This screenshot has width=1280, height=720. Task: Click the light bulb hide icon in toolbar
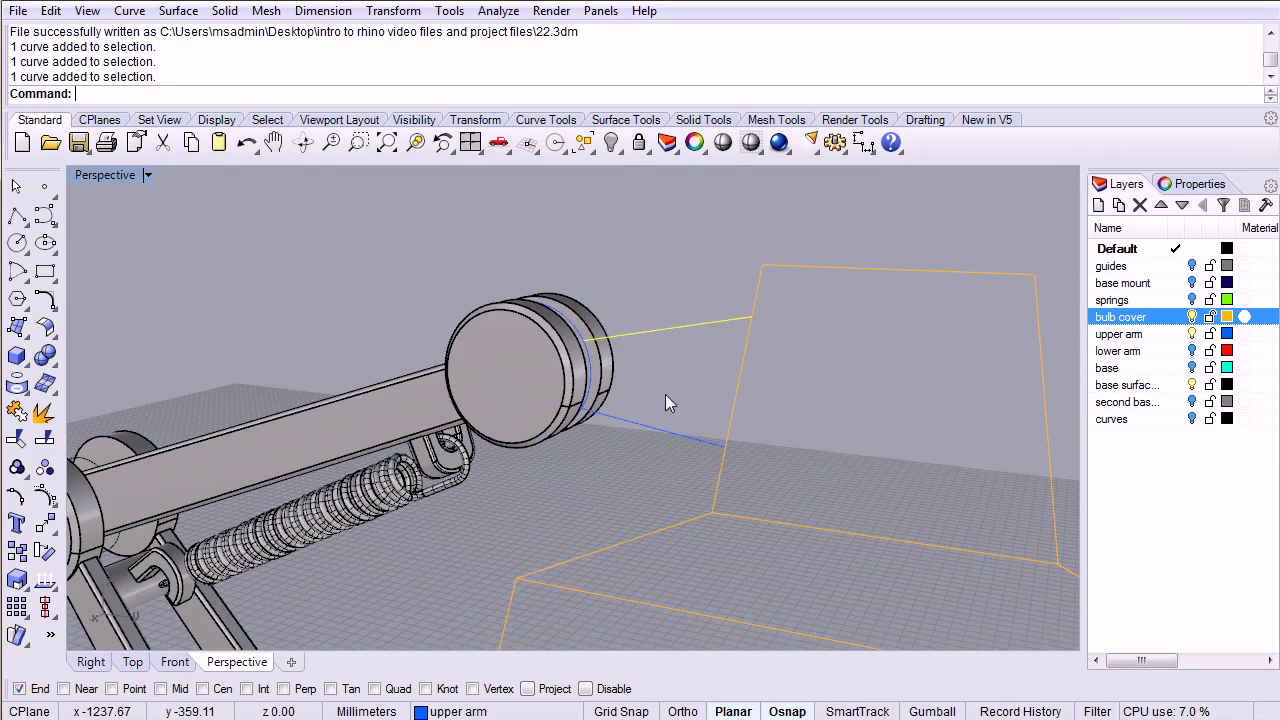[611, 143]
